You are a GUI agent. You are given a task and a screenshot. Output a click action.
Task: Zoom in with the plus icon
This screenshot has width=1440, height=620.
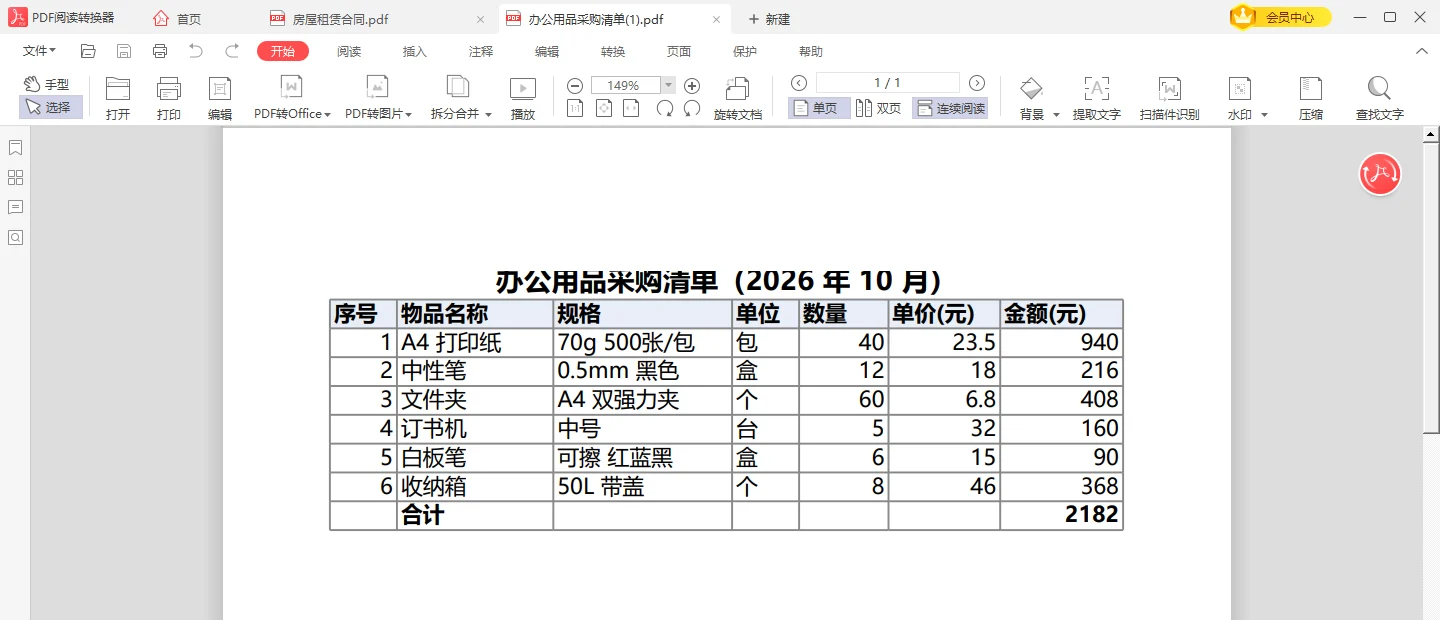(692, 86)
